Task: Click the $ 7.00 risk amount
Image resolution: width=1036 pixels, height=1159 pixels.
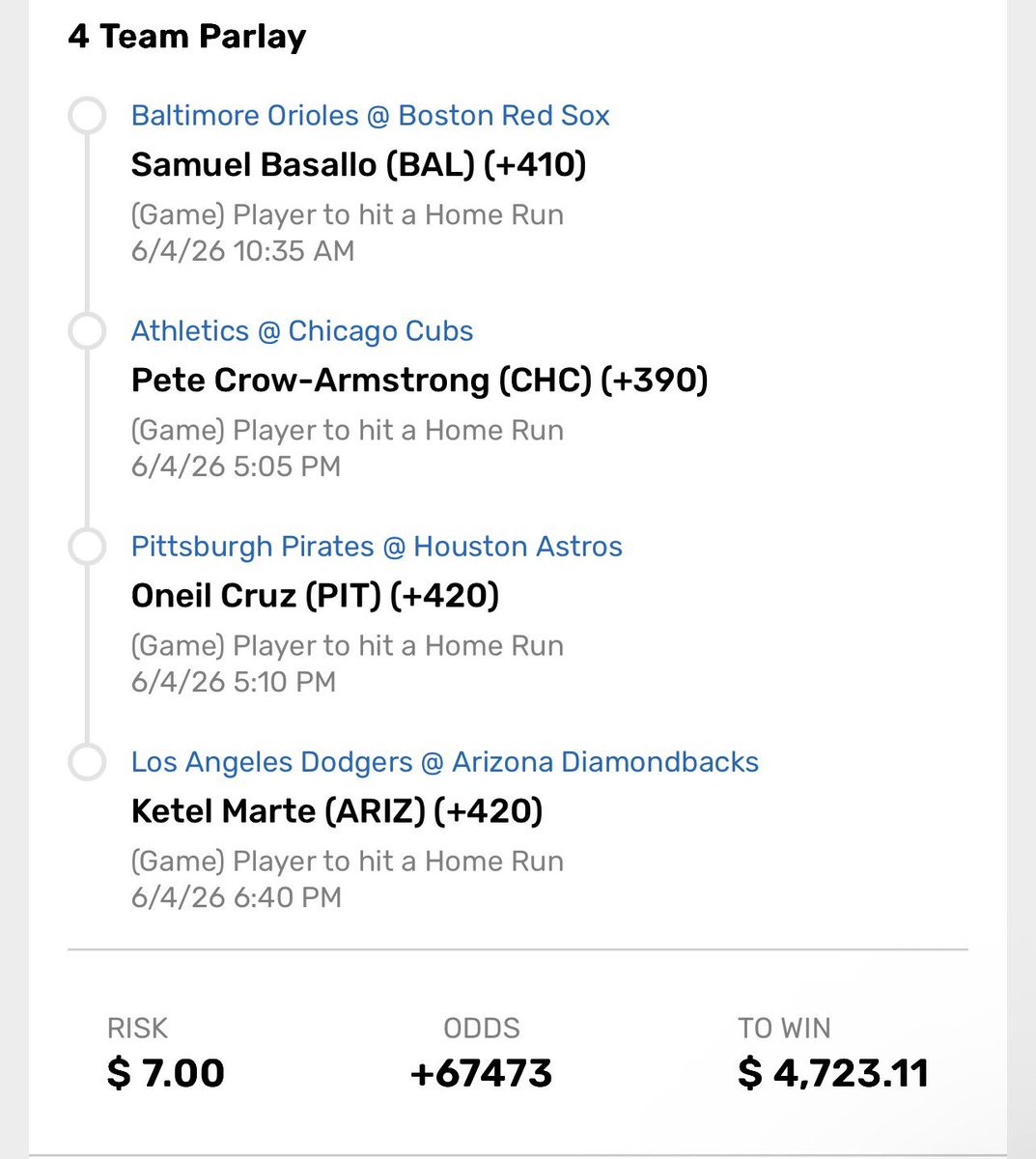Action: [x=166, y=1073]
